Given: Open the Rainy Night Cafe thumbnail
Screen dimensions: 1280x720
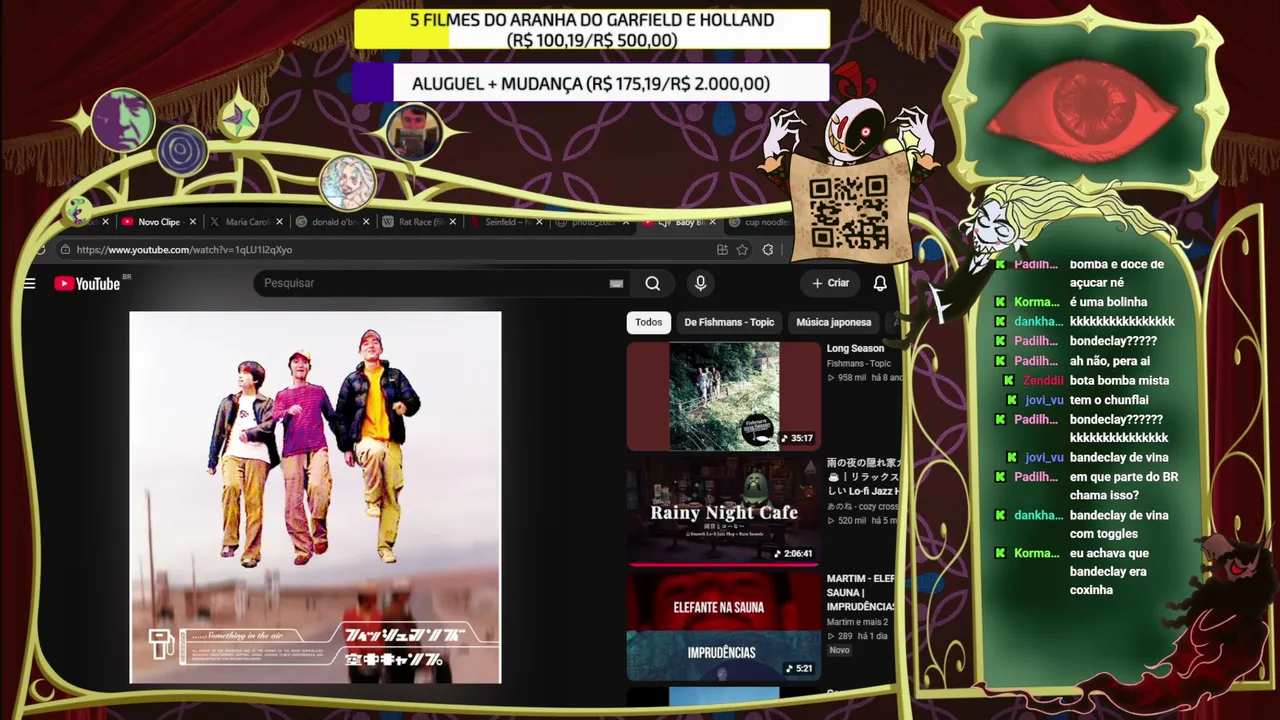Looking at the screenshot, I should click(x=723, y=510).
